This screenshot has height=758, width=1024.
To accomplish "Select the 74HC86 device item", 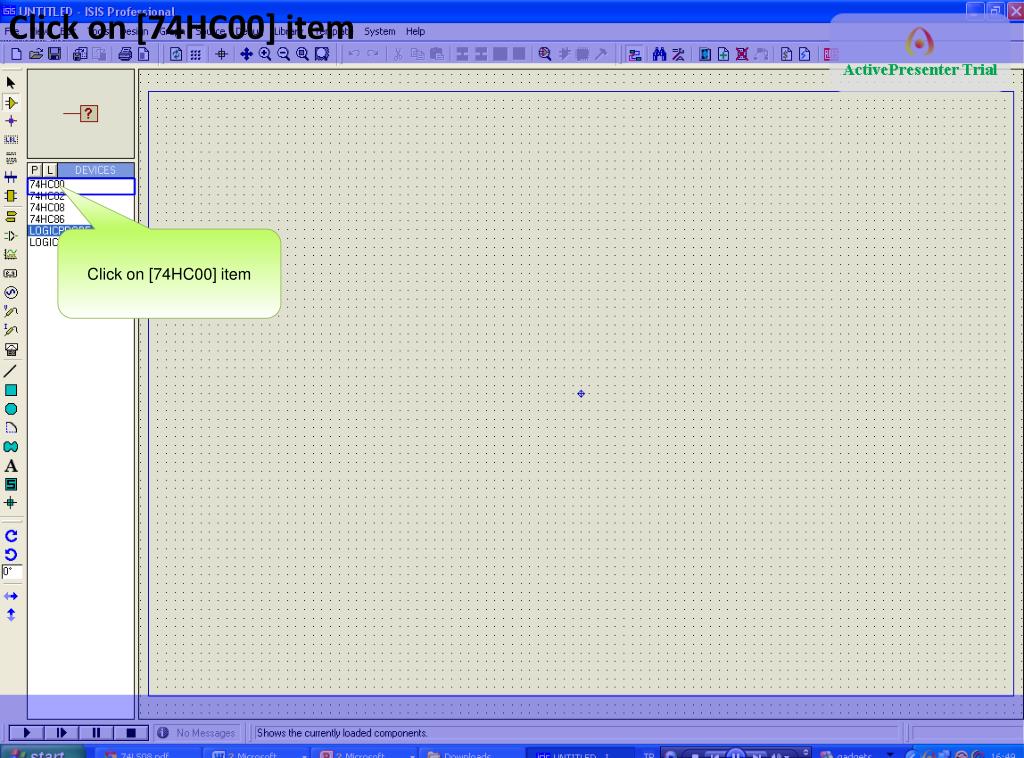I will [x=81, y=219].
